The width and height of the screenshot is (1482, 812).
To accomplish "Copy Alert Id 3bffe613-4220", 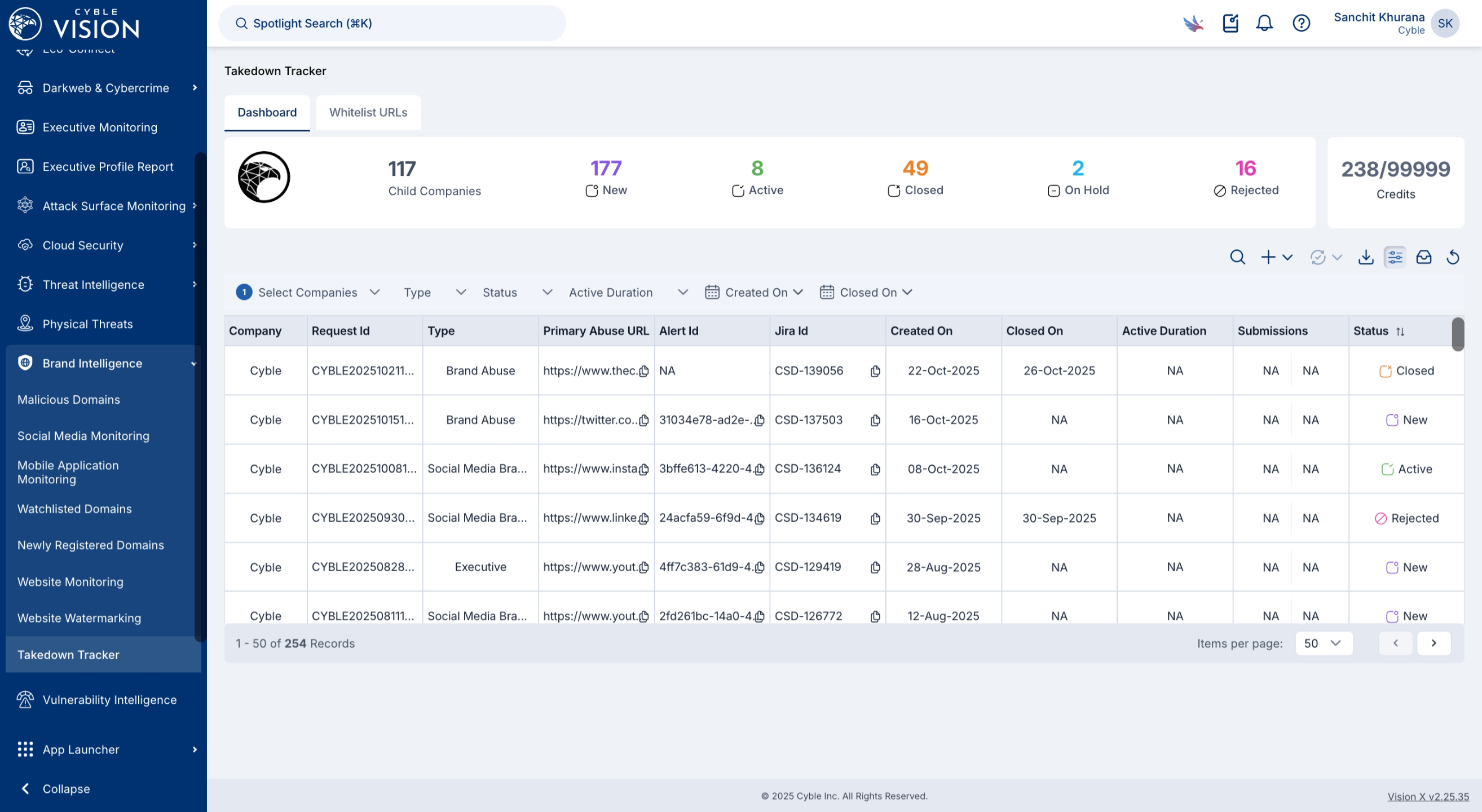I will point(760,469).
